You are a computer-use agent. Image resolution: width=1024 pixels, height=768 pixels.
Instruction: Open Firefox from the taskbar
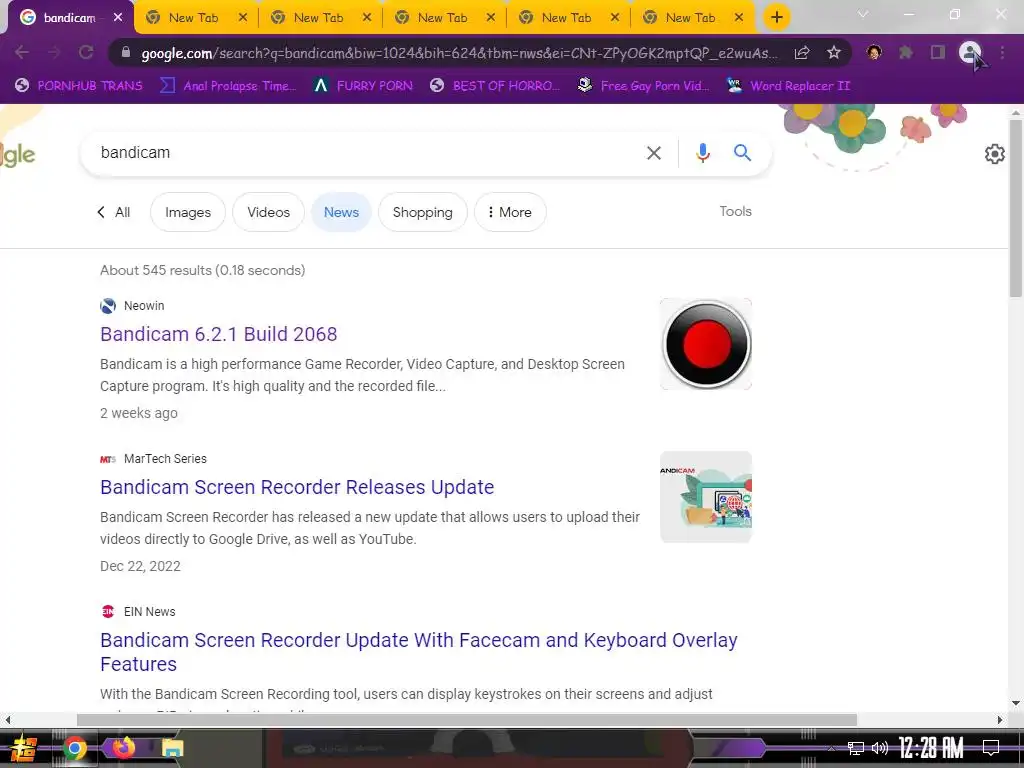tap(123, 747)
